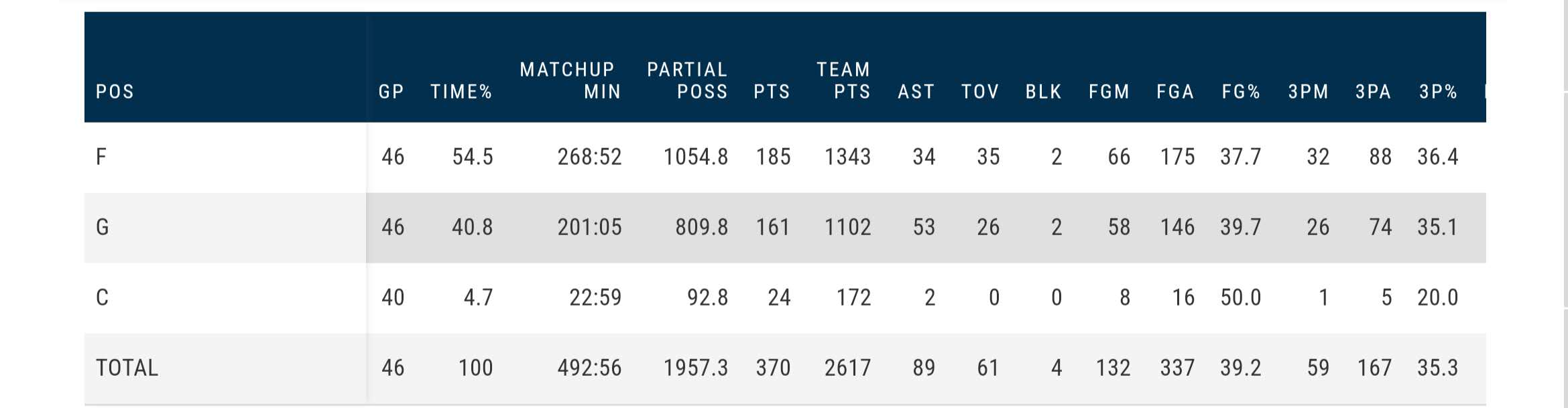Click the 3PA column header
1568x408 pixels.
[x=1373, y=92]
